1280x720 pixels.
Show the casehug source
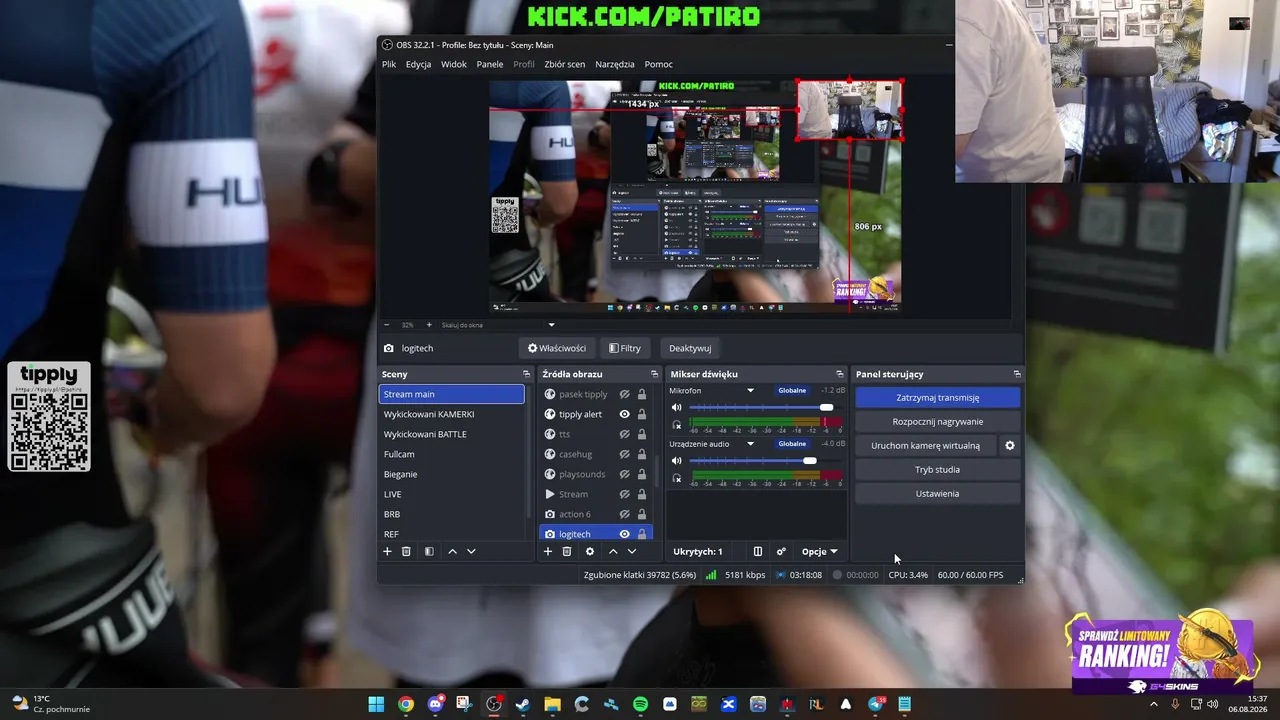click(x=624, y=454)
